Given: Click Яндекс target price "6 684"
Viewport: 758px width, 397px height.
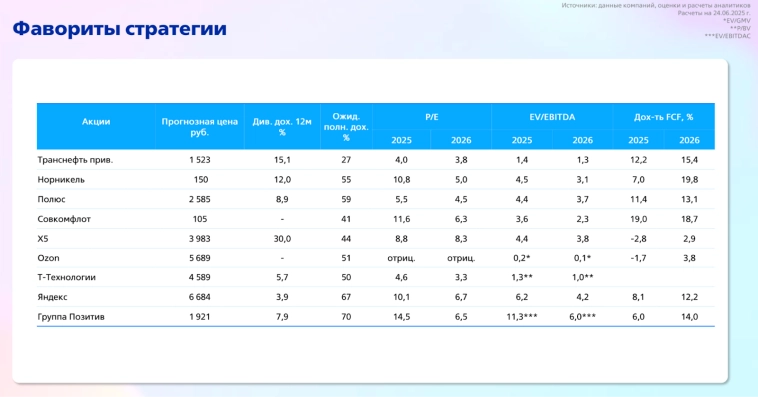Looking at the screenshot, I should tap(200, 297).
